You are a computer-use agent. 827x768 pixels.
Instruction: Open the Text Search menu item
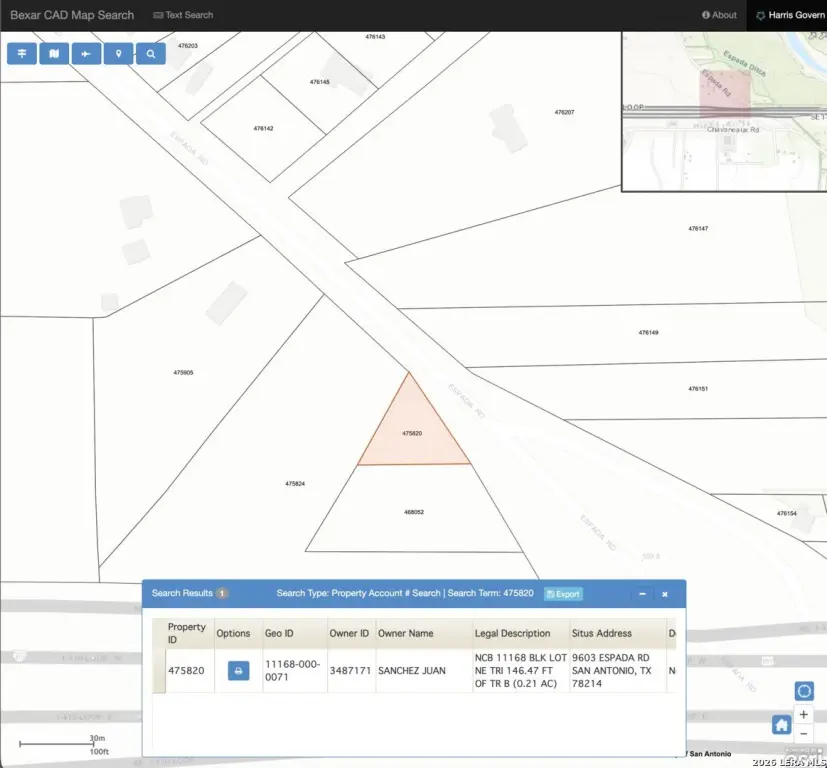click(183, 15)
